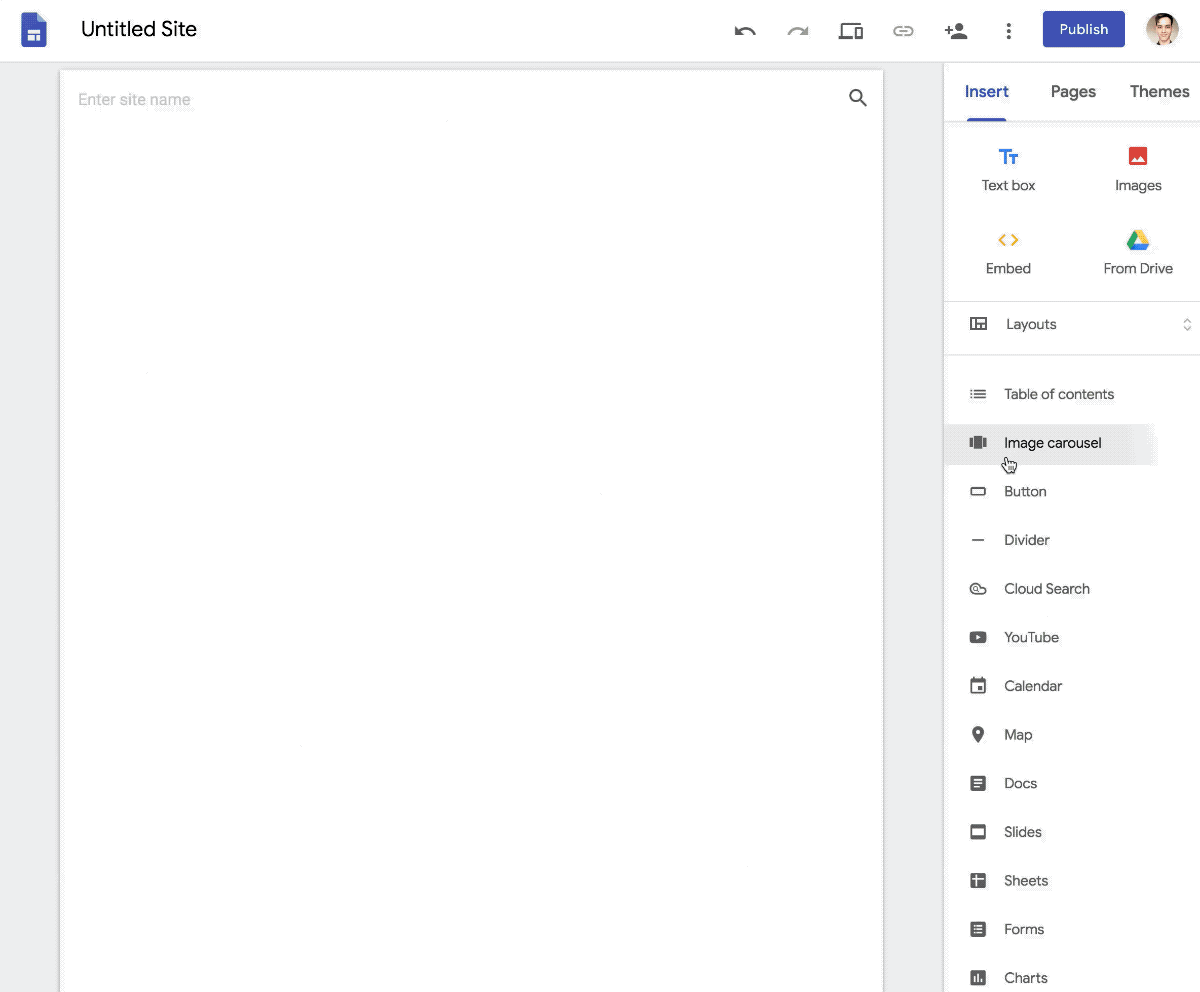Click the Map pin icon
Screen dimensions: 1200x992
point(978,735)
